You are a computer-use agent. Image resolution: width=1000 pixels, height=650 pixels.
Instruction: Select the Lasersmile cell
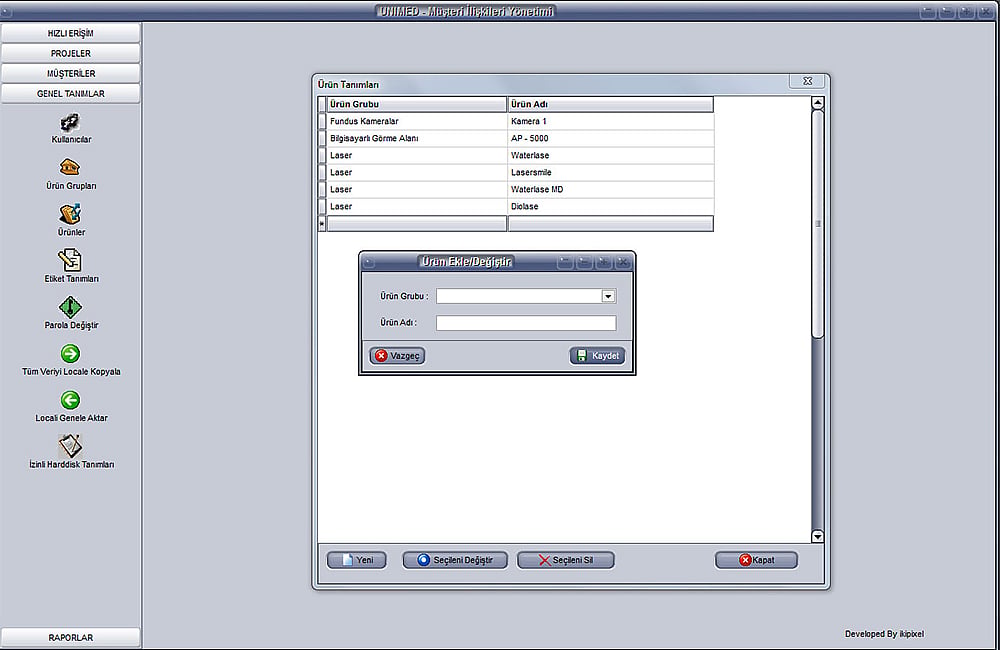tap(610, 173)
